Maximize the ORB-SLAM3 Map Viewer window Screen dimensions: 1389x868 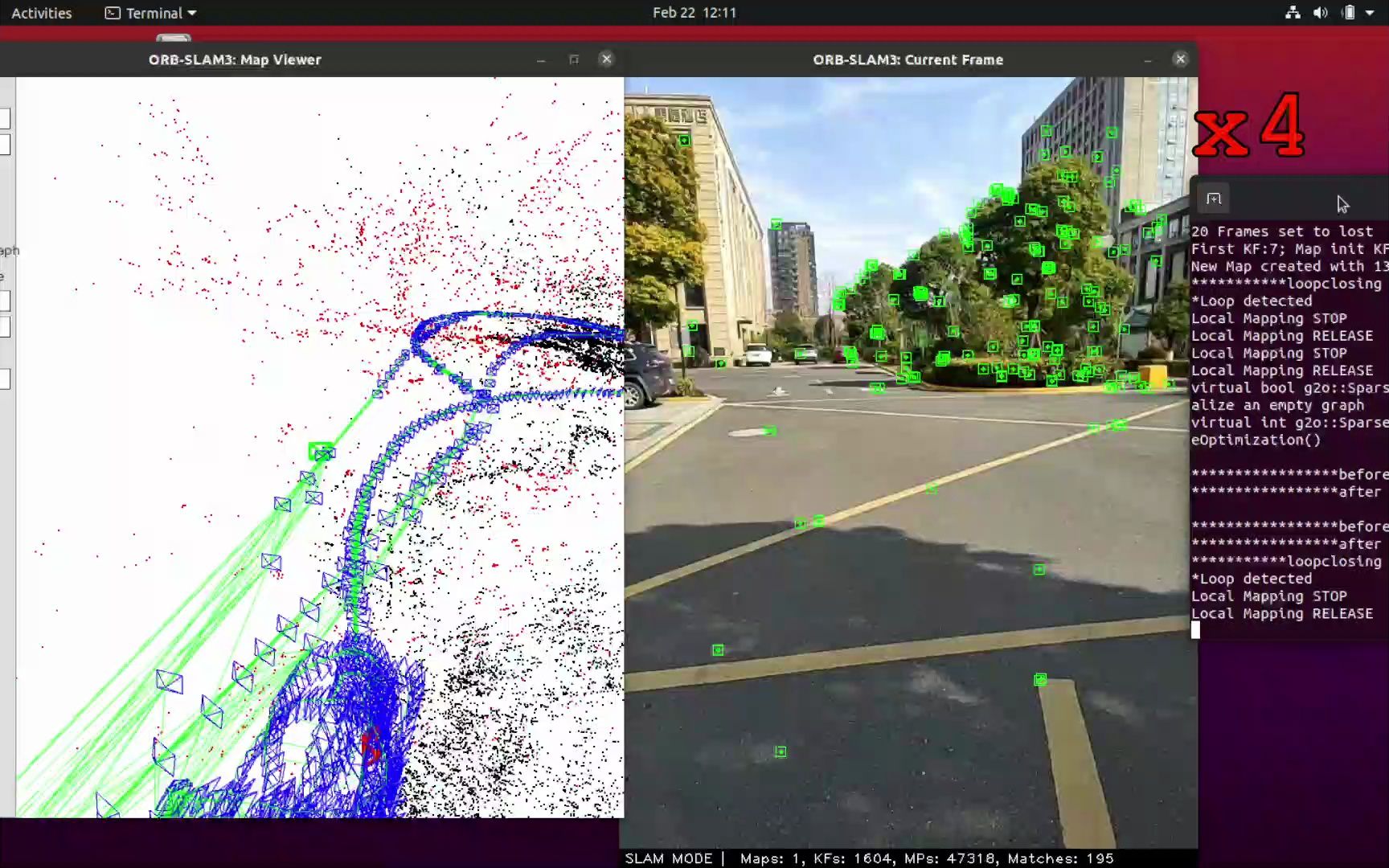pos(574,59)
